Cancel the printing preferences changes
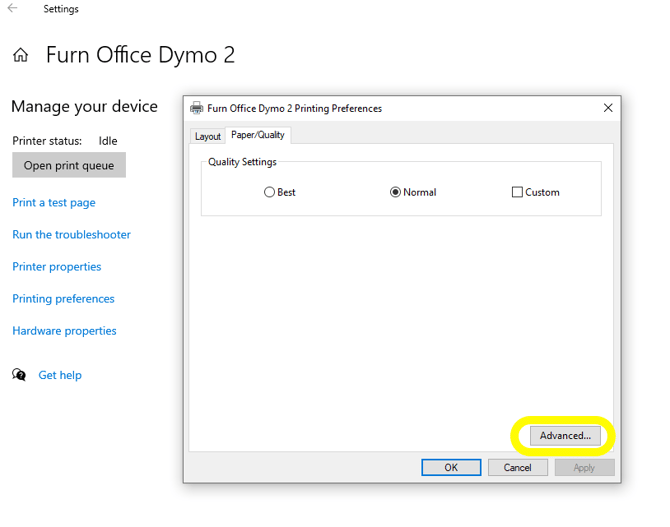 pyautogui.click(x=517, y=467)
